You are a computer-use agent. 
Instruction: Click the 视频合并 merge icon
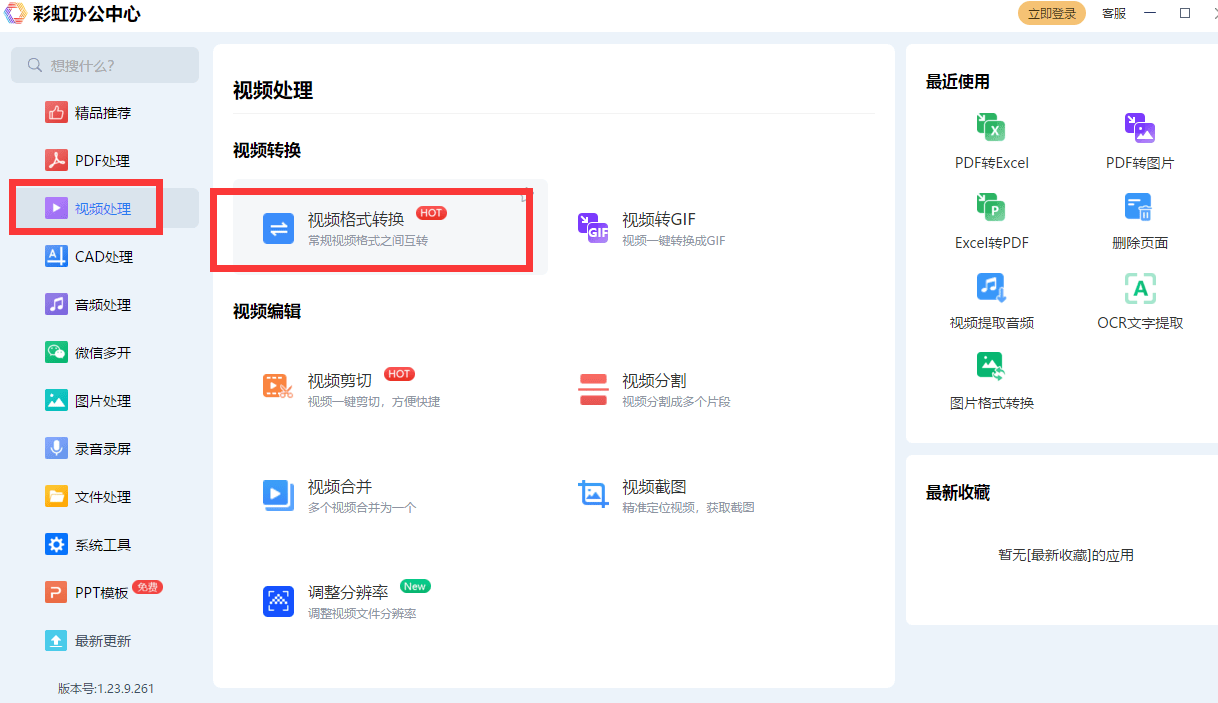pyautogui.click(x=278, y=495)
